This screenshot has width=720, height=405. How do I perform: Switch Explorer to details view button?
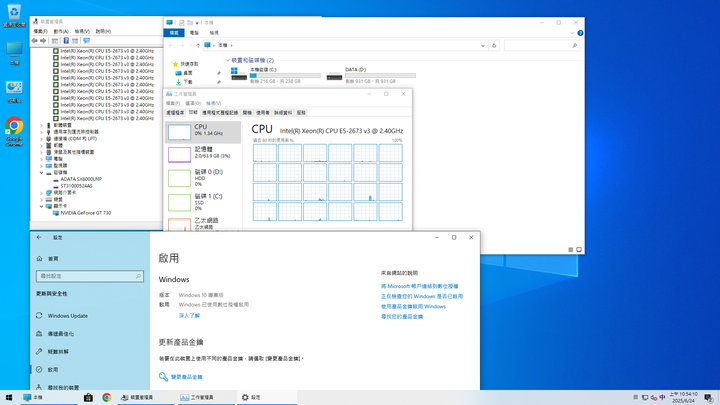(x=571, y=250)
